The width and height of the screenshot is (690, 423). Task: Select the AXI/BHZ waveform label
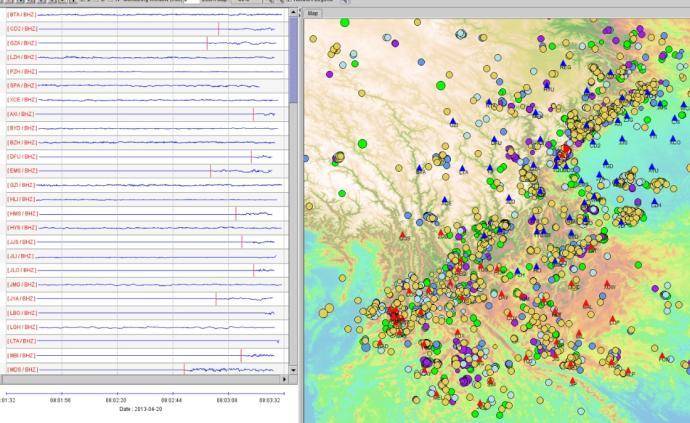click(21, 114)
